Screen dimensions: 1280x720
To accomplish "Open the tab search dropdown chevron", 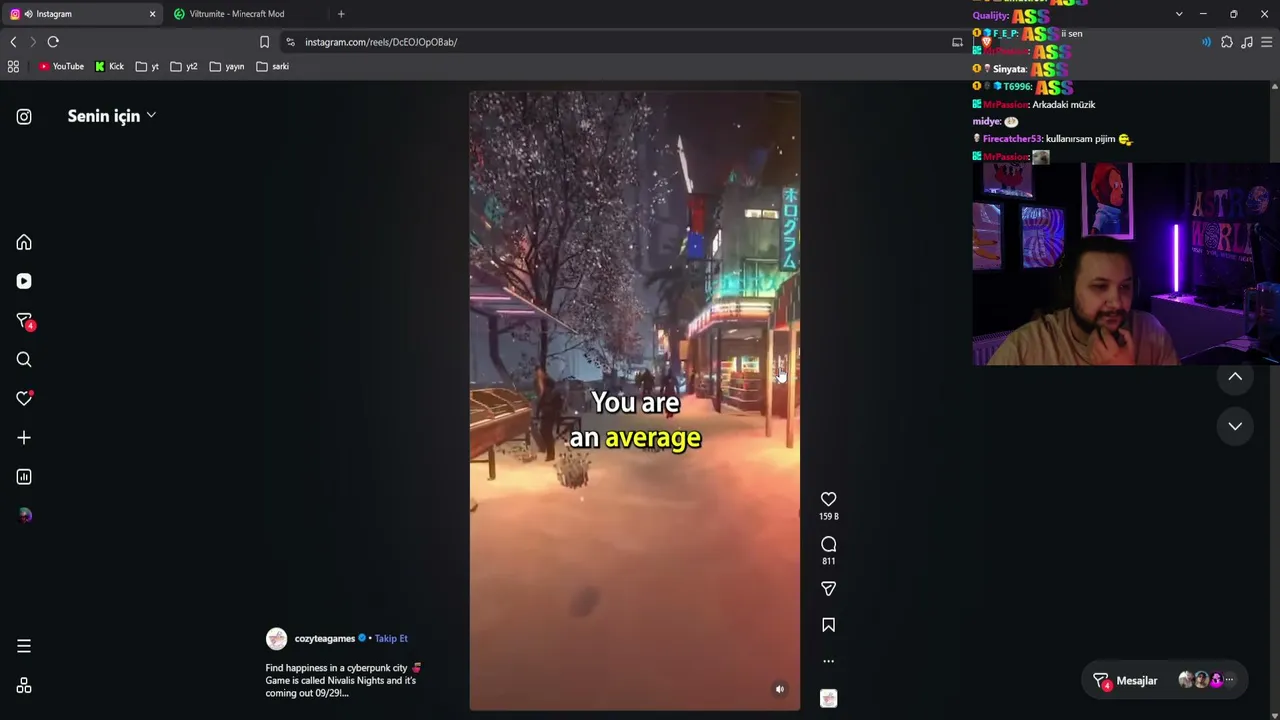I will [x=1179, y=14].
